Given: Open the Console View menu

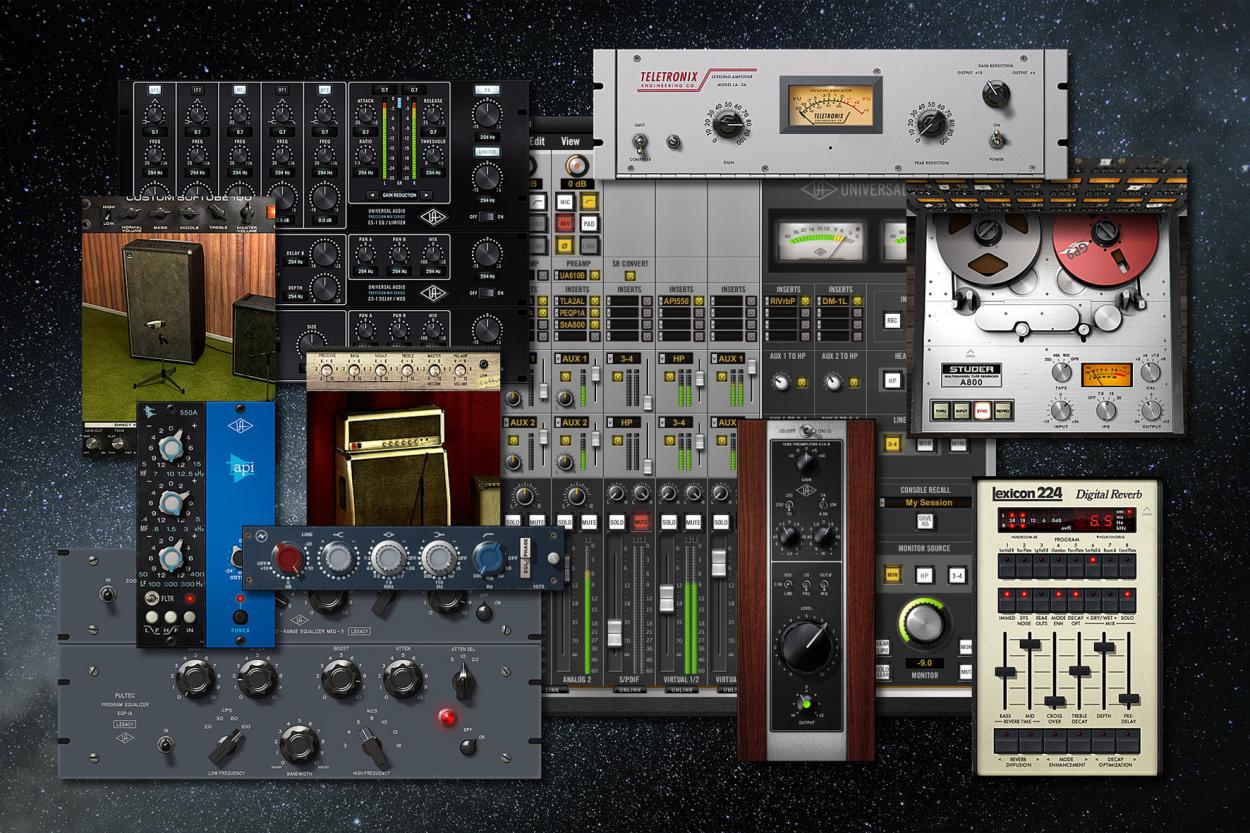Looking at the screenshot, I should (x=570, y=142).
